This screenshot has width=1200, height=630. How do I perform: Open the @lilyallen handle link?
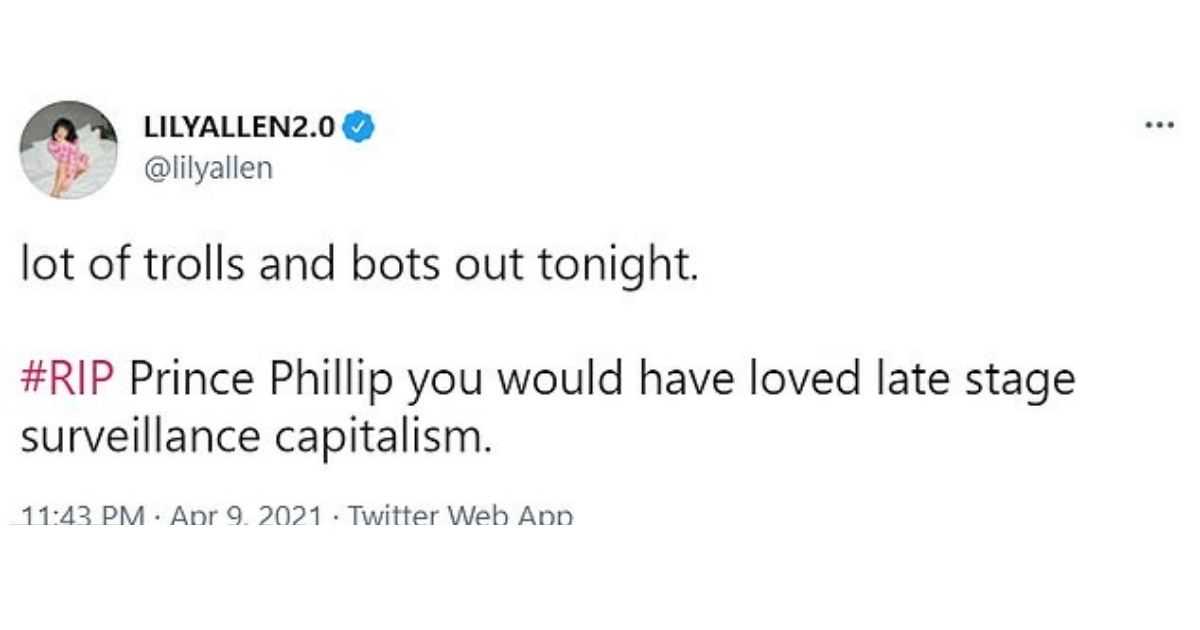[x=209, y=169]
